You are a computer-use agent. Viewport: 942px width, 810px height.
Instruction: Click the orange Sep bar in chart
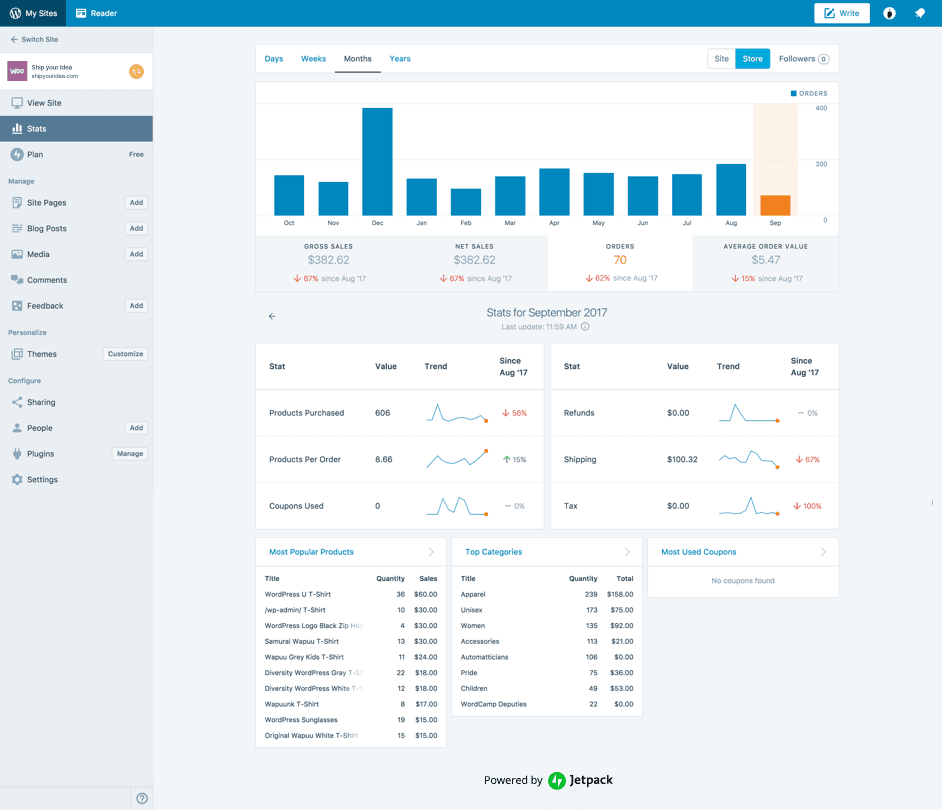tap(775, 205)
